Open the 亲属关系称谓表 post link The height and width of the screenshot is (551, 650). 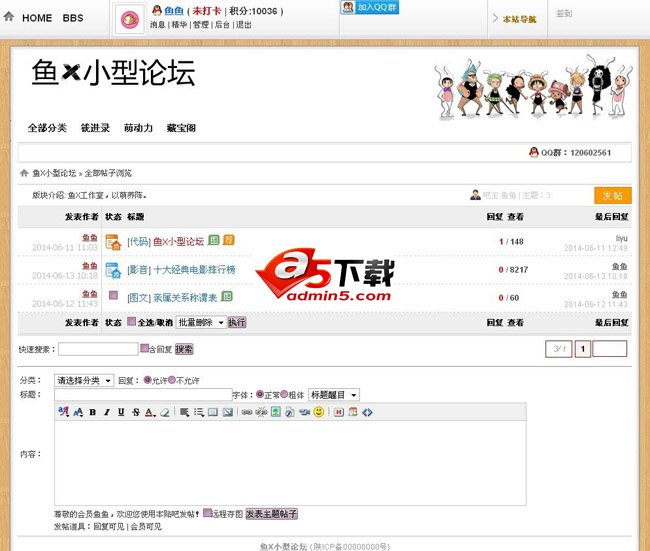click(x=185, y=298)
